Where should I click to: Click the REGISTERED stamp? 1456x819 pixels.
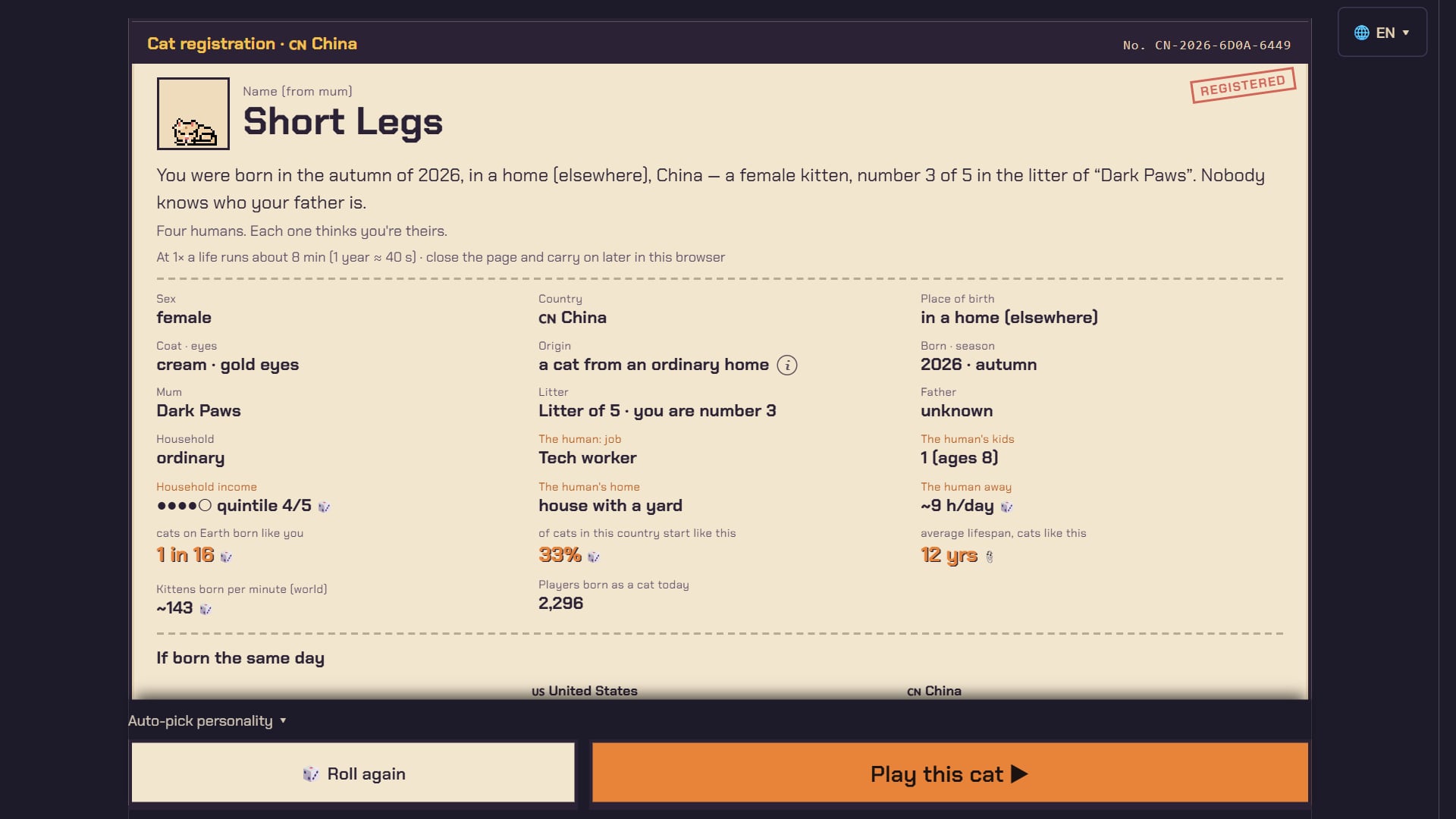pos(1243,85)
